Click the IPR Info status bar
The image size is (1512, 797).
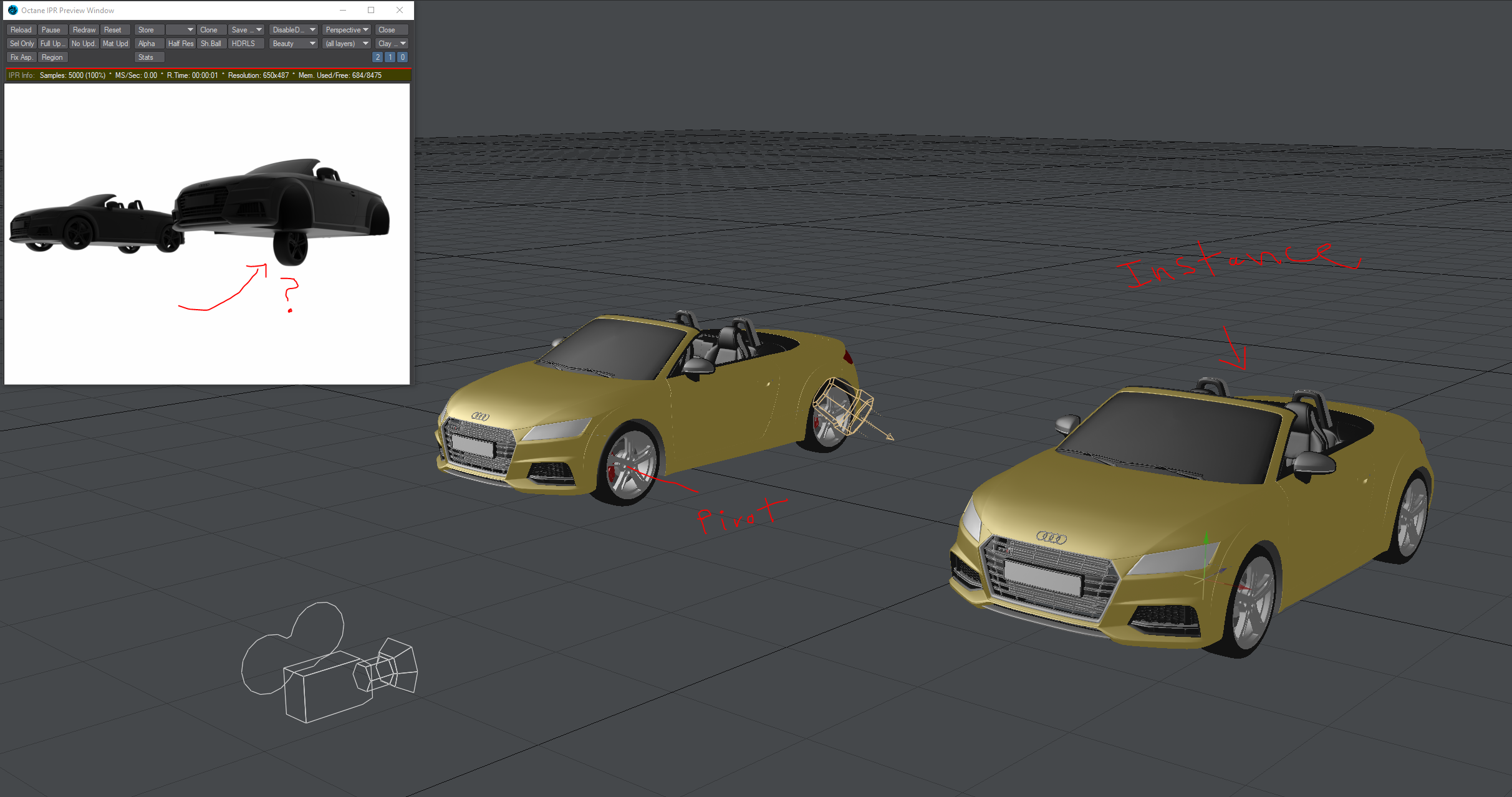pyautogui.click(x=208, y=75)
